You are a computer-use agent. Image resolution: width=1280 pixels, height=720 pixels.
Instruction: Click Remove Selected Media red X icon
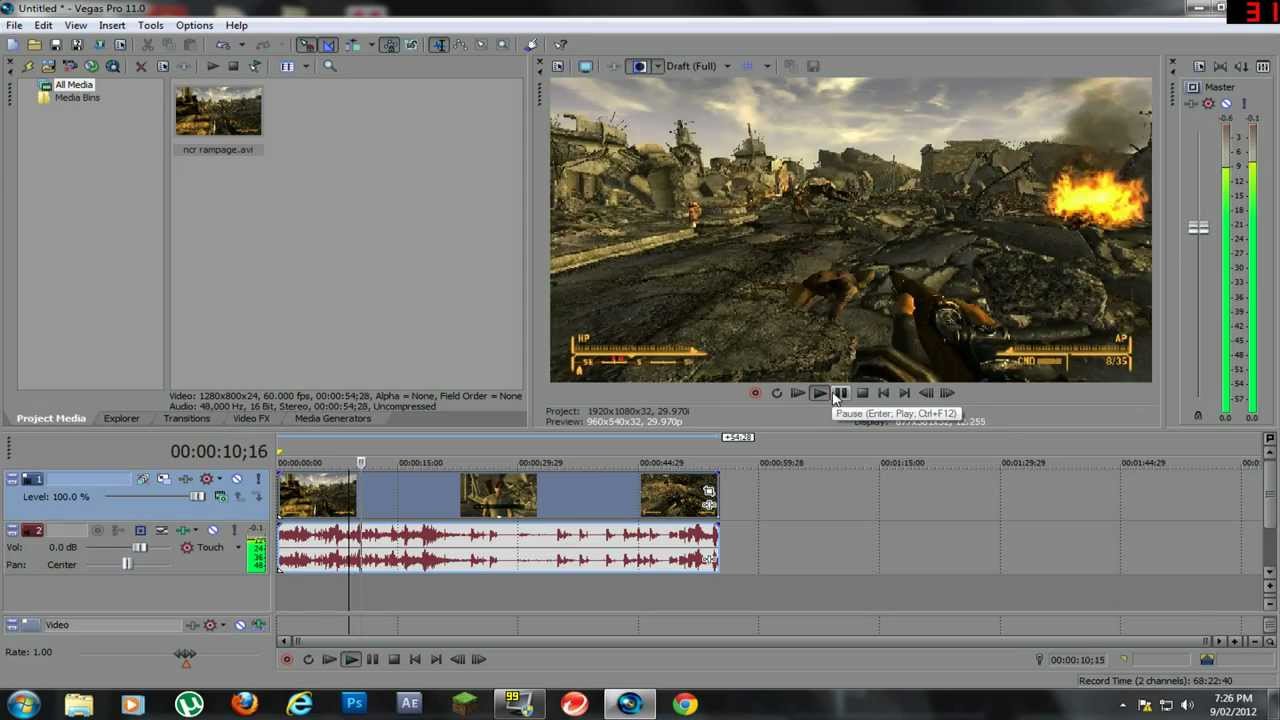141,66
